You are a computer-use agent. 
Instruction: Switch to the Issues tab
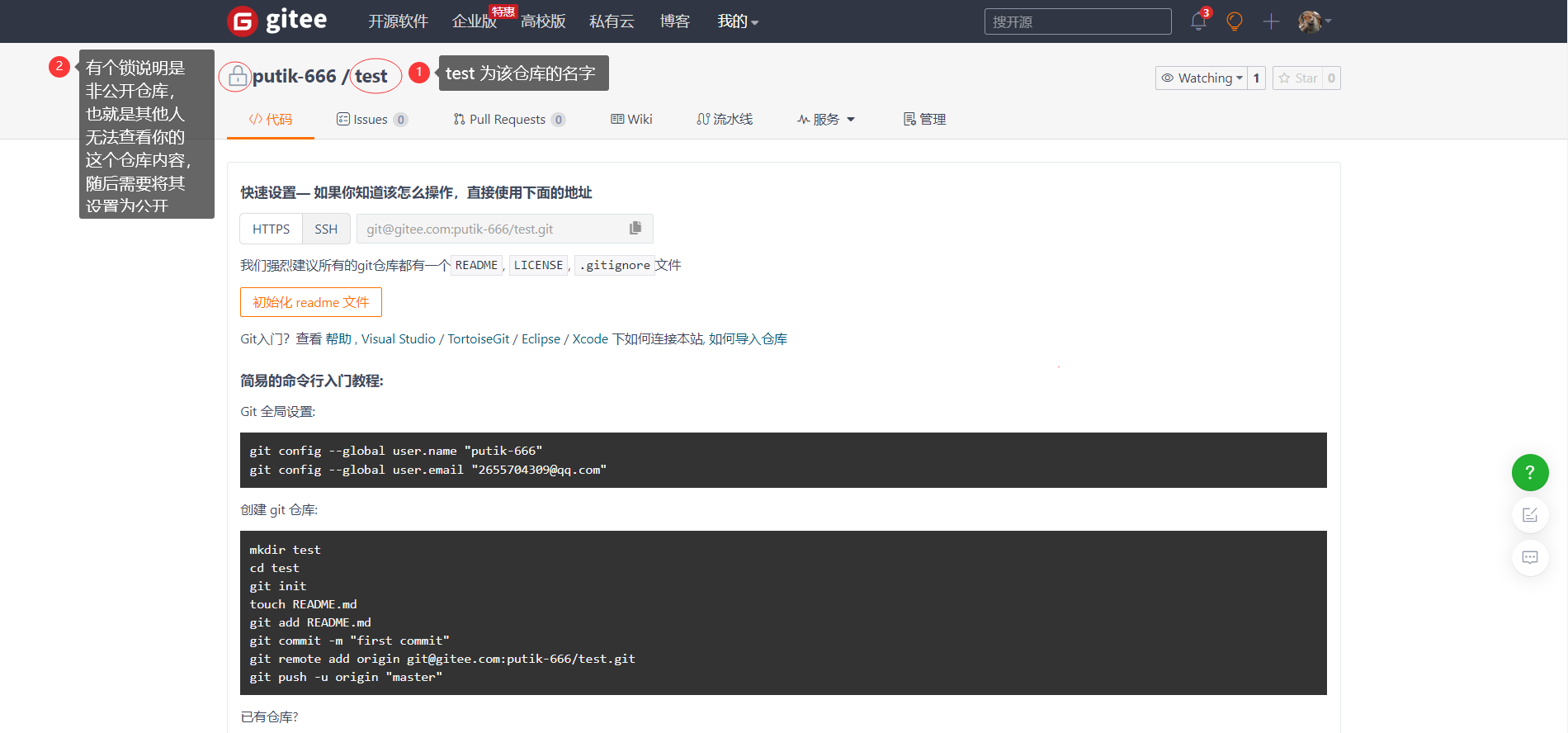click(x=371, y=120)
